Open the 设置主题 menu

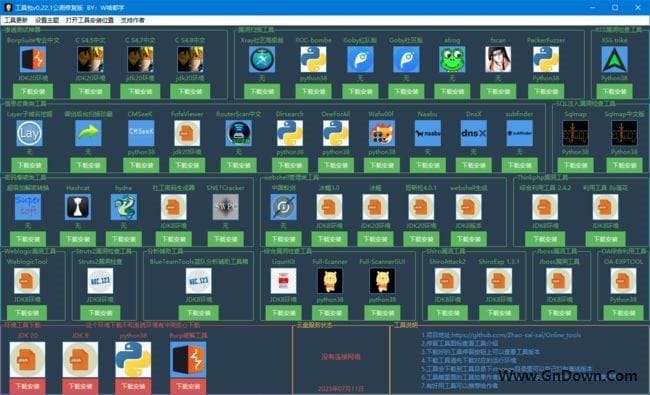point(47,20)
